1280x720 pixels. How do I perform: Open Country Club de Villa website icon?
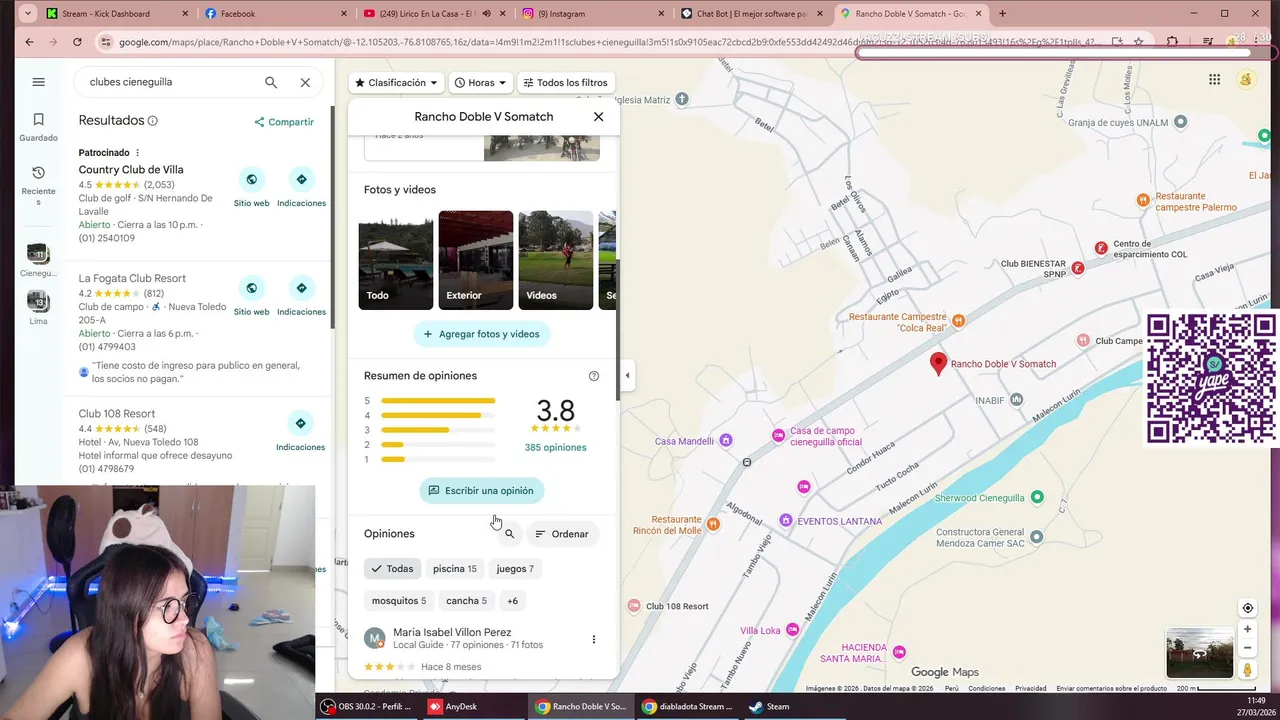251,179
